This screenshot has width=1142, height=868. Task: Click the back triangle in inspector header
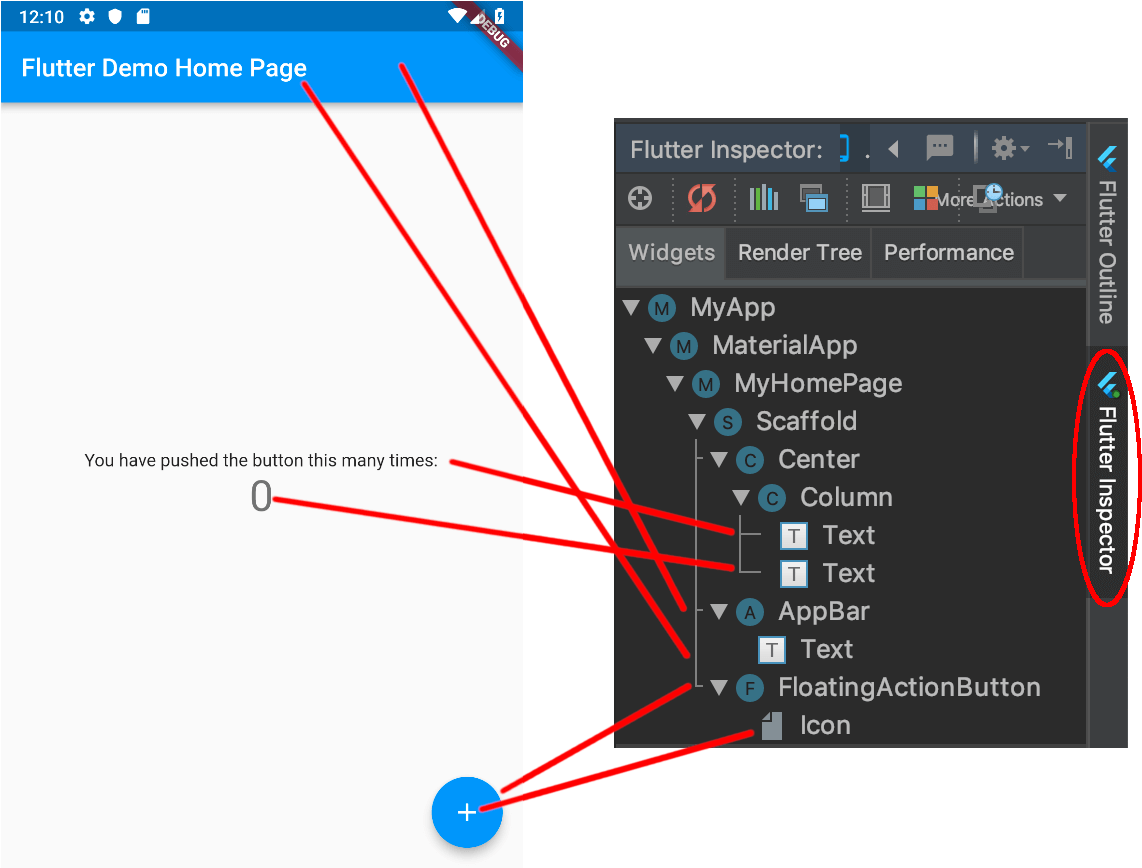[894, 149]
